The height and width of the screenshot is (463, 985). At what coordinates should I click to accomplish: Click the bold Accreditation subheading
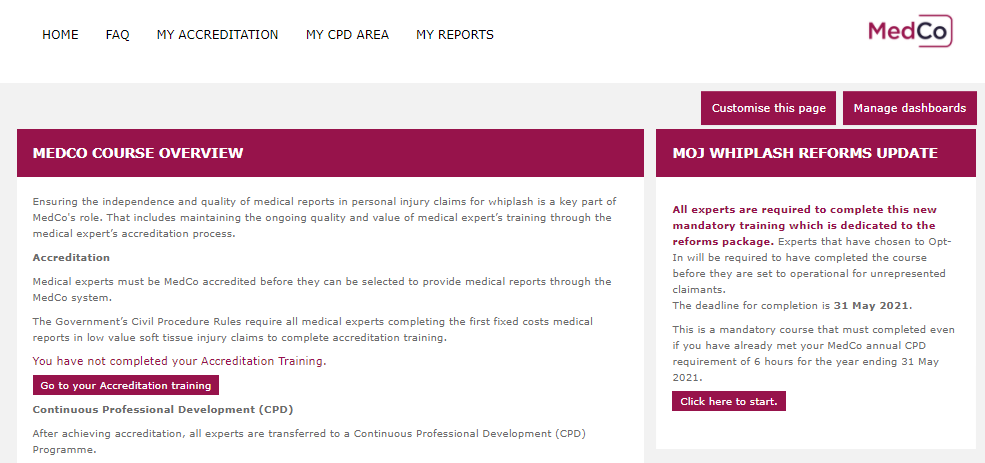pyautogui.click(x=71, y=258)
